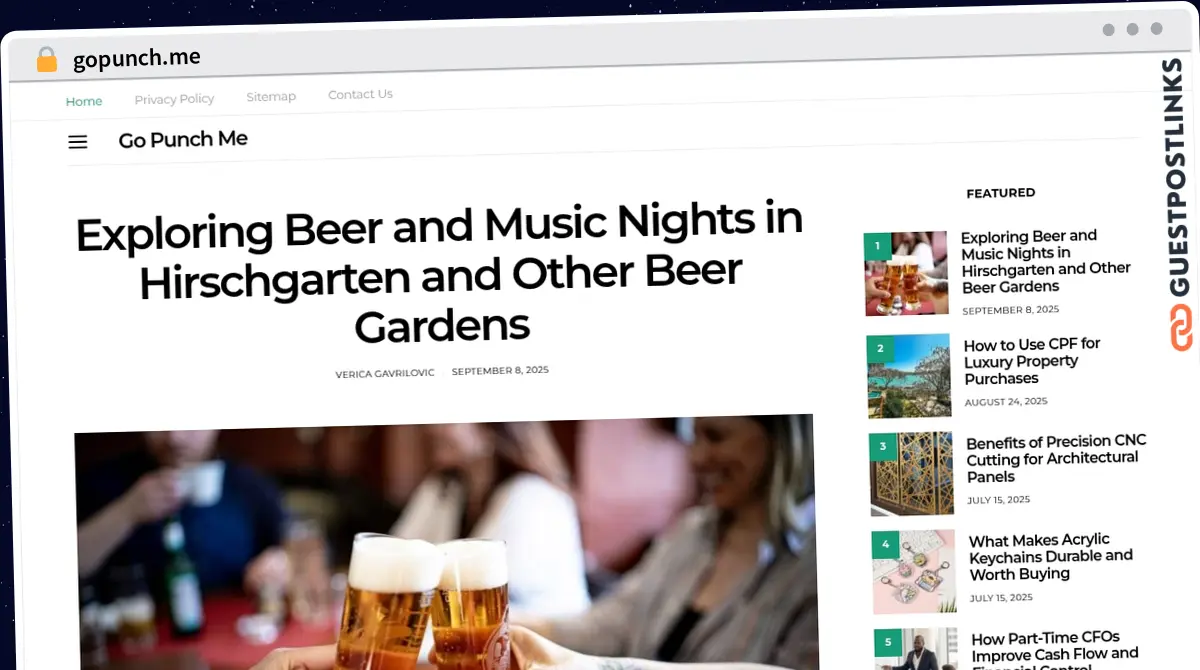Open the hamburger menu icon

click(x=78, y=142)
